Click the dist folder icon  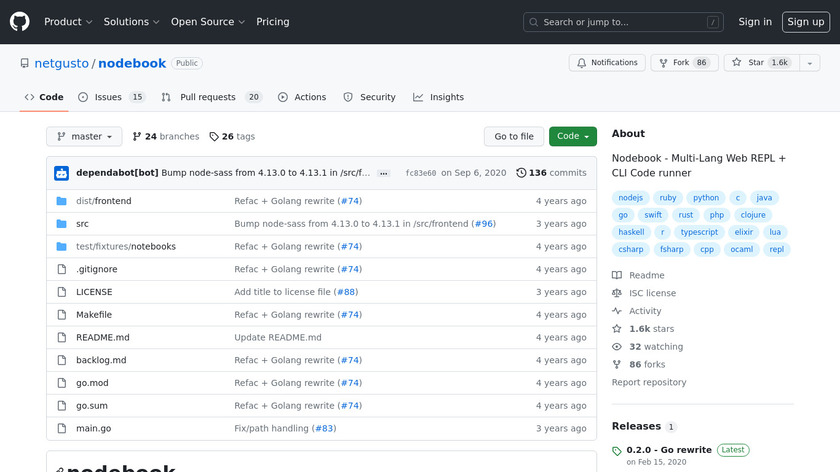(x=61, y=201)
